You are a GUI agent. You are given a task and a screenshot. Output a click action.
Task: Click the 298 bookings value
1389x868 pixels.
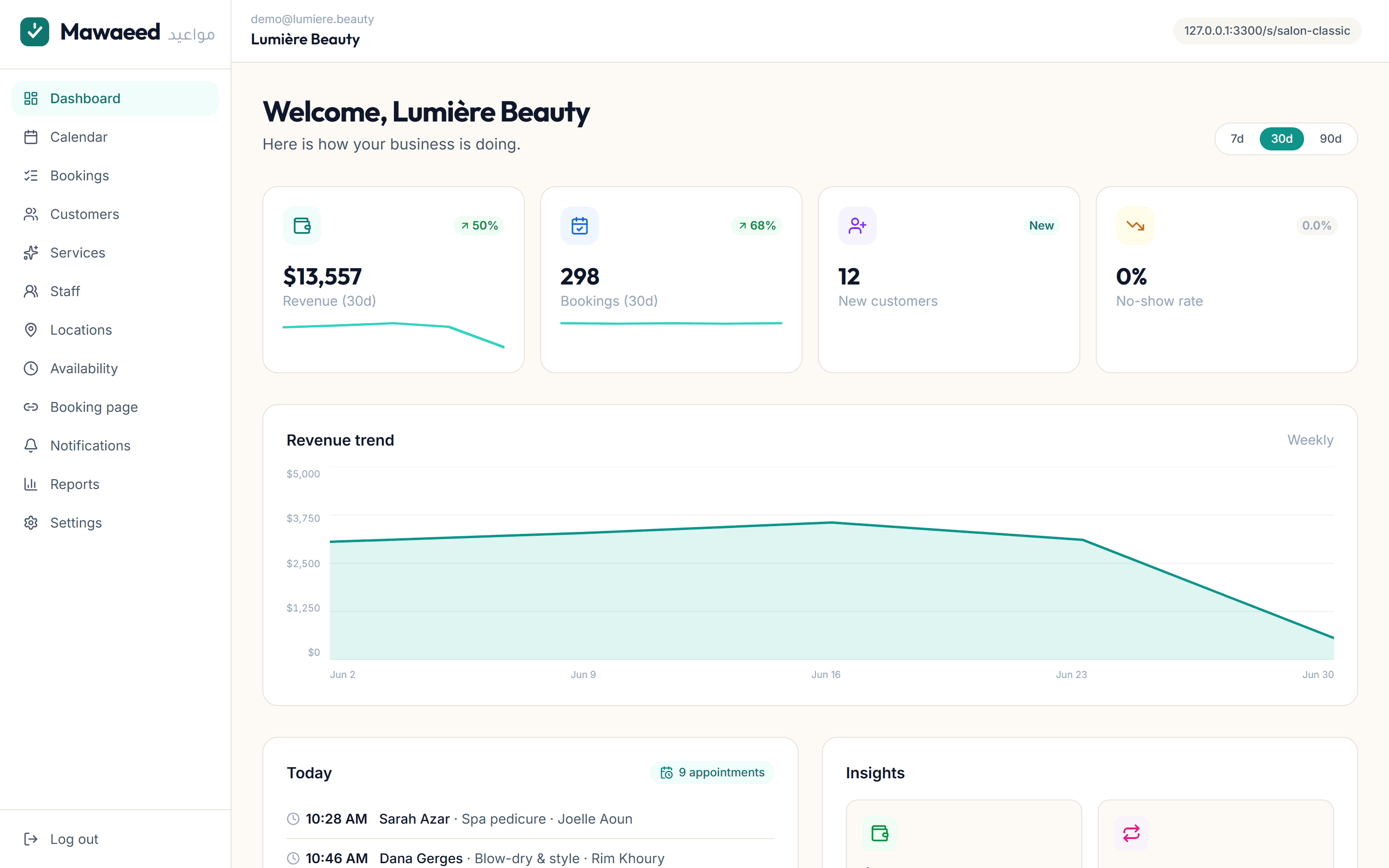580,277
